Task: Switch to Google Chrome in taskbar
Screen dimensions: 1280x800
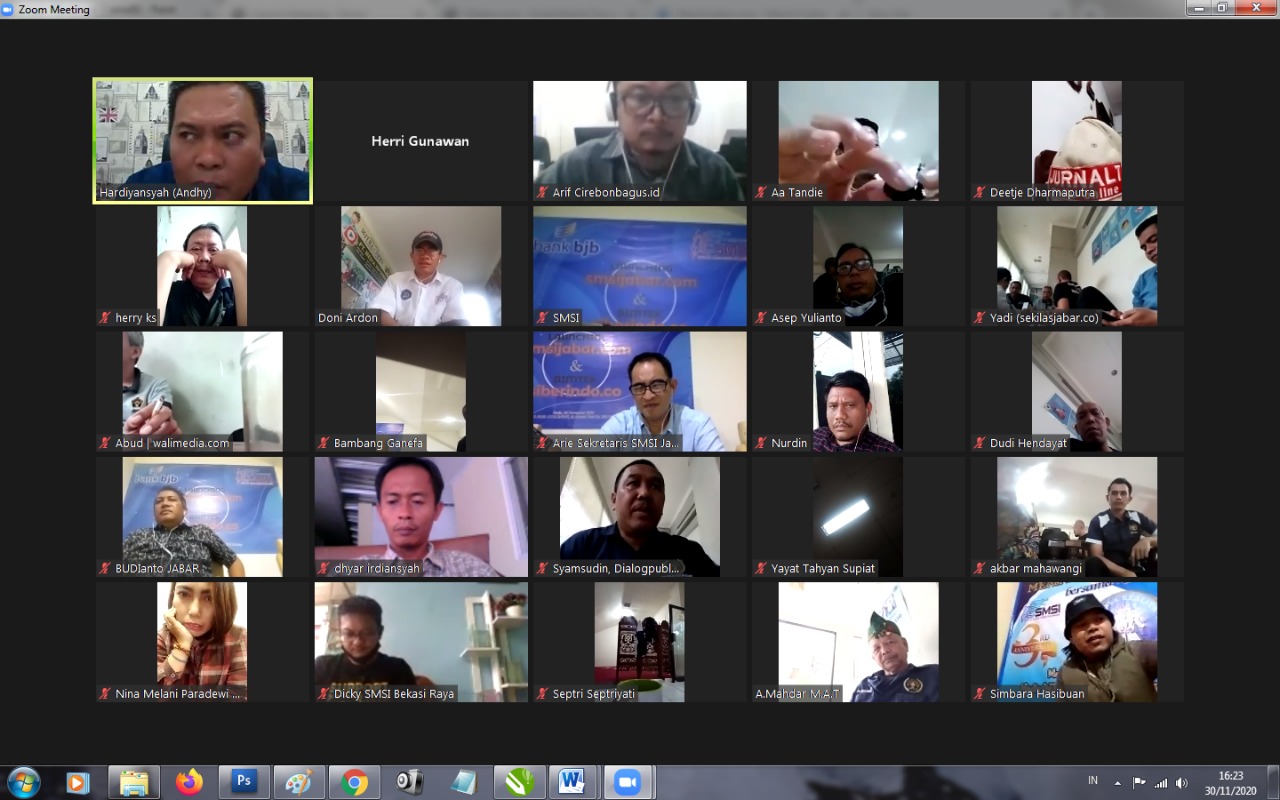Action: [354, 781]
